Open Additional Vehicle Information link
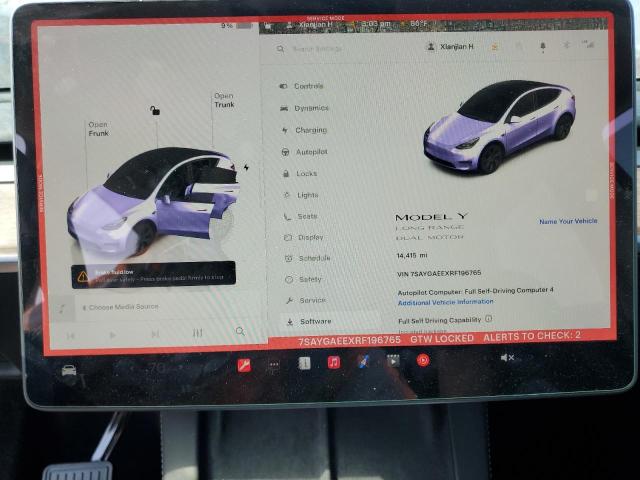This screenshot has width=640, height=480. click(x=445, y=302)
